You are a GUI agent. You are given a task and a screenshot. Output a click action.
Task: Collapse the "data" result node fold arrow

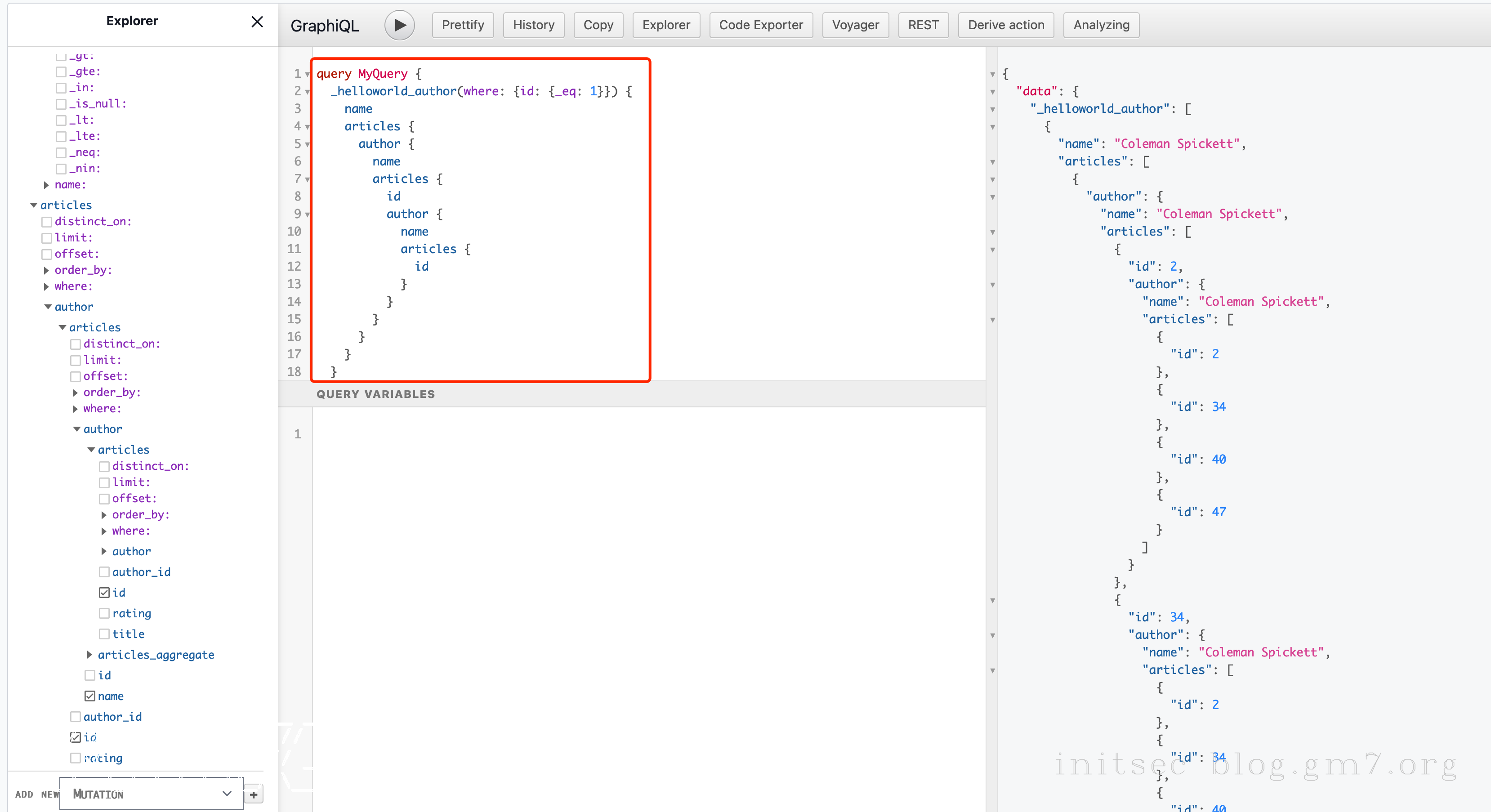(993, 92)
